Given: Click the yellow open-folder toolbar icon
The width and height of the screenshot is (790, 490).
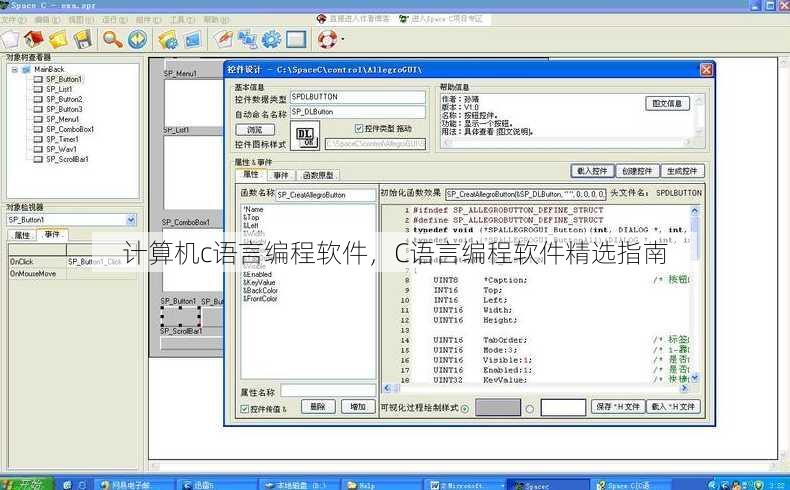Looking at the screenshot, I should click(58, 39).
